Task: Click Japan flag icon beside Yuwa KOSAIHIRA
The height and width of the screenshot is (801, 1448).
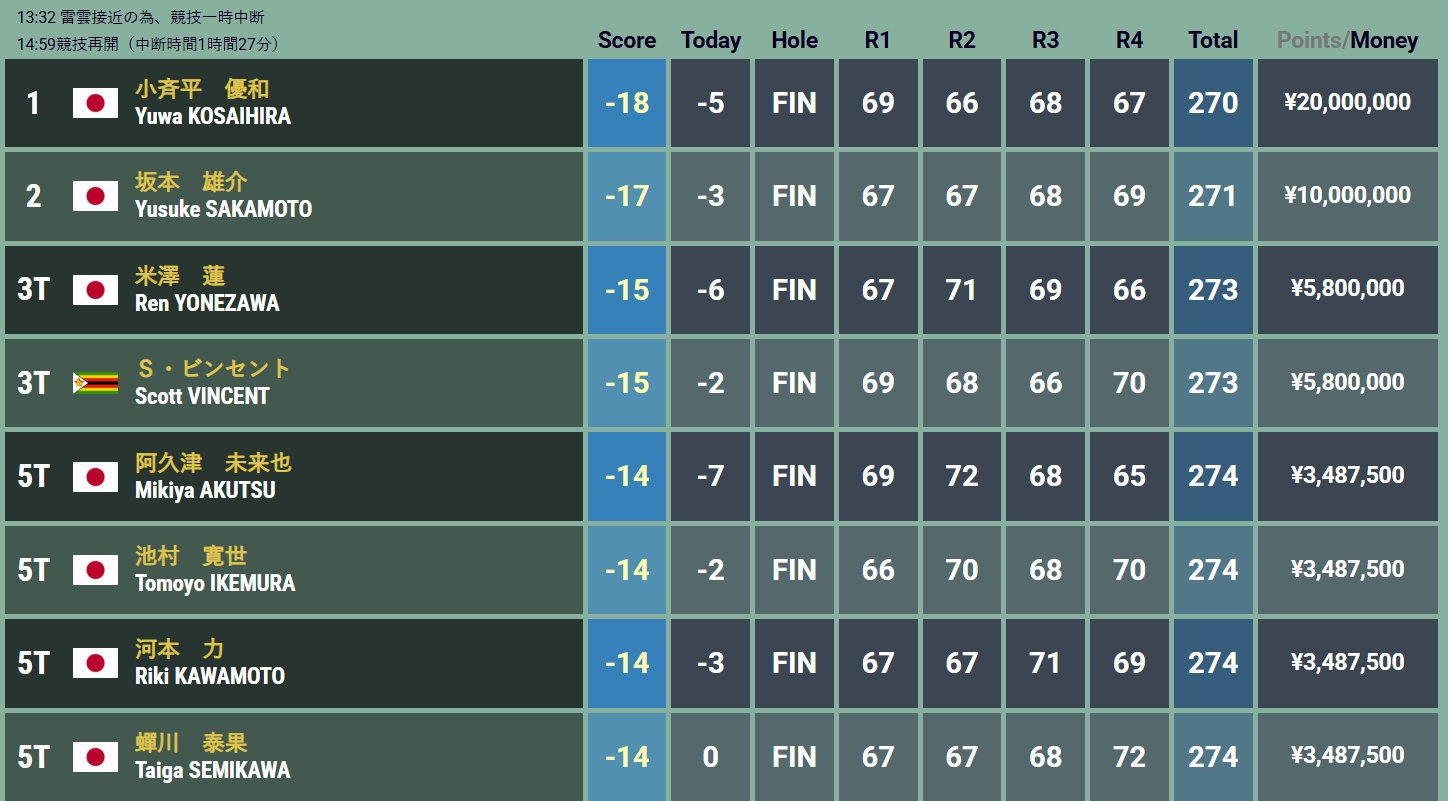Action: 95,103
